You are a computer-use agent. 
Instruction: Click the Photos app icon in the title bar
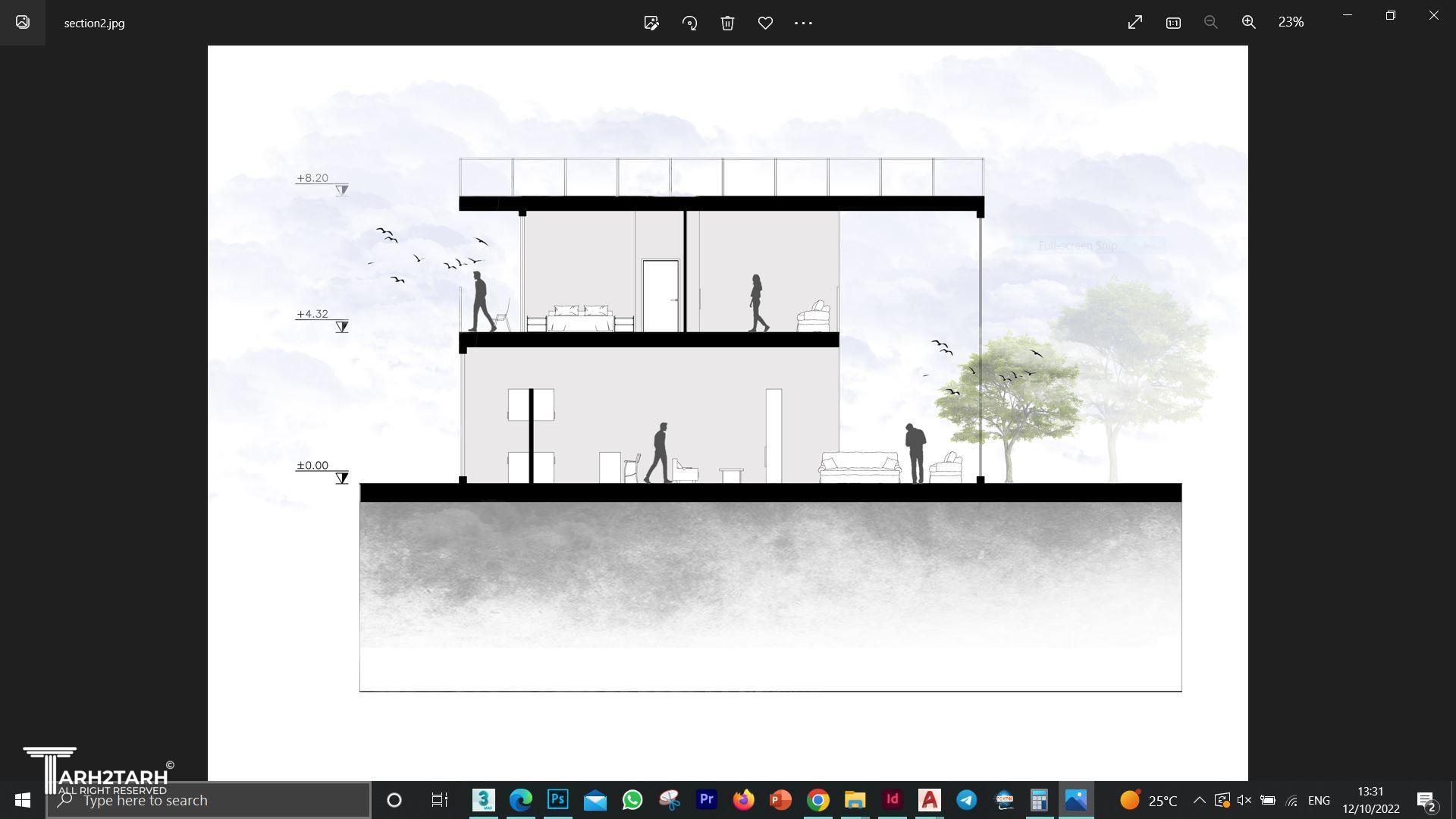point(23,23)
